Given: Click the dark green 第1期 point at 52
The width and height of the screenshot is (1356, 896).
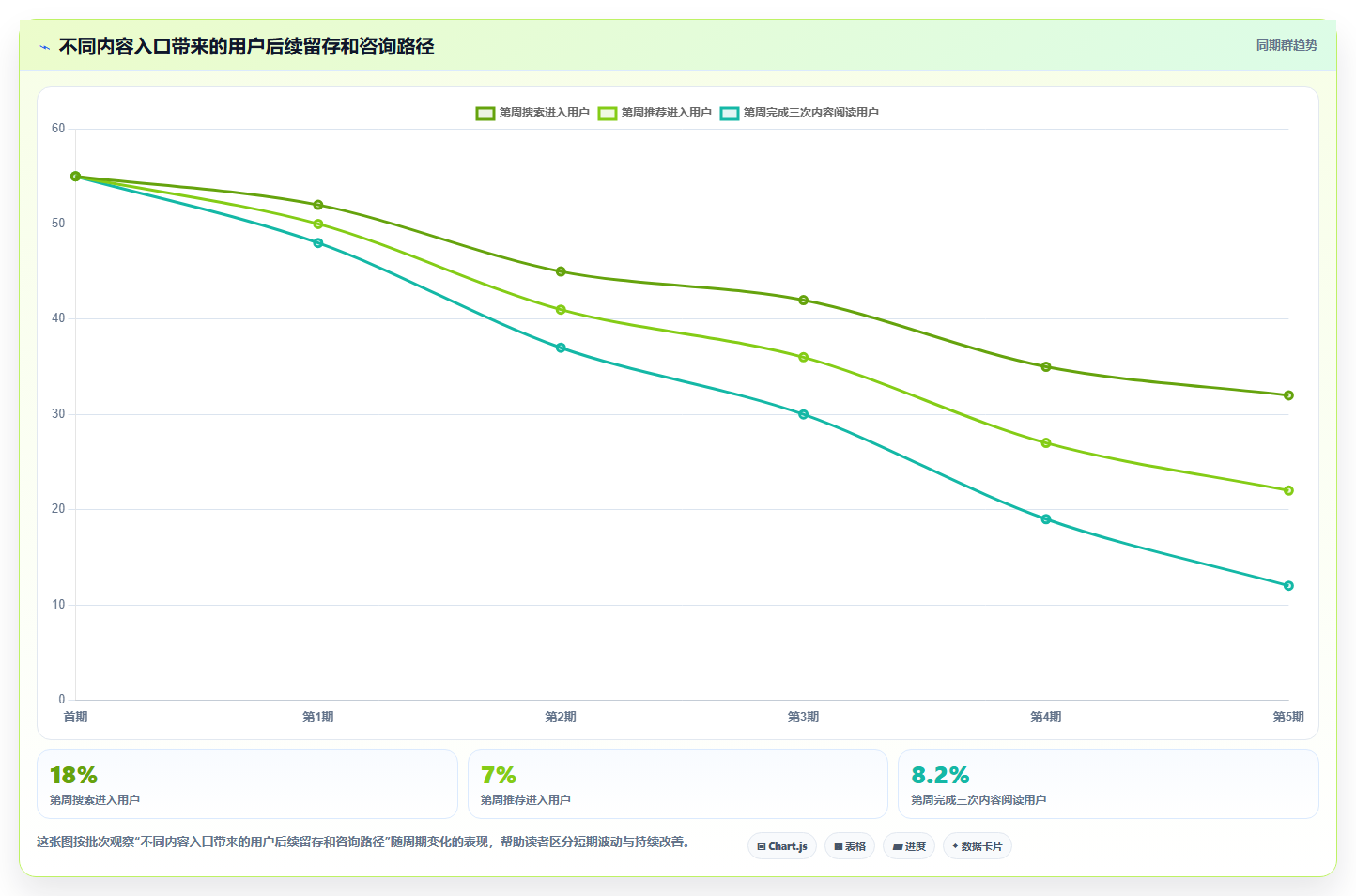Looking at the screenshot, I should (318, 205).
